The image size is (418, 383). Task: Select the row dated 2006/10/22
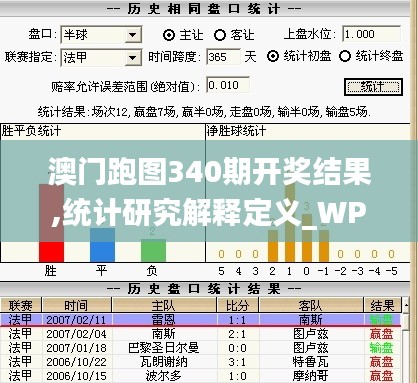[x=201, y=362]
